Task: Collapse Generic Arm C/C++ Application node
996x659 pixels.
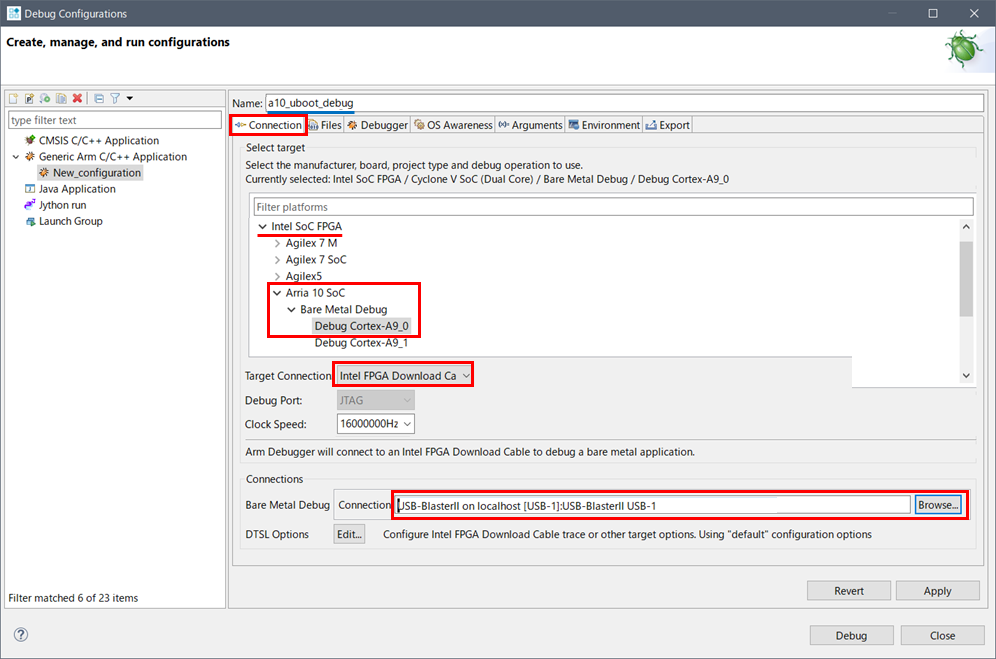Action: (x=15, y=157)
